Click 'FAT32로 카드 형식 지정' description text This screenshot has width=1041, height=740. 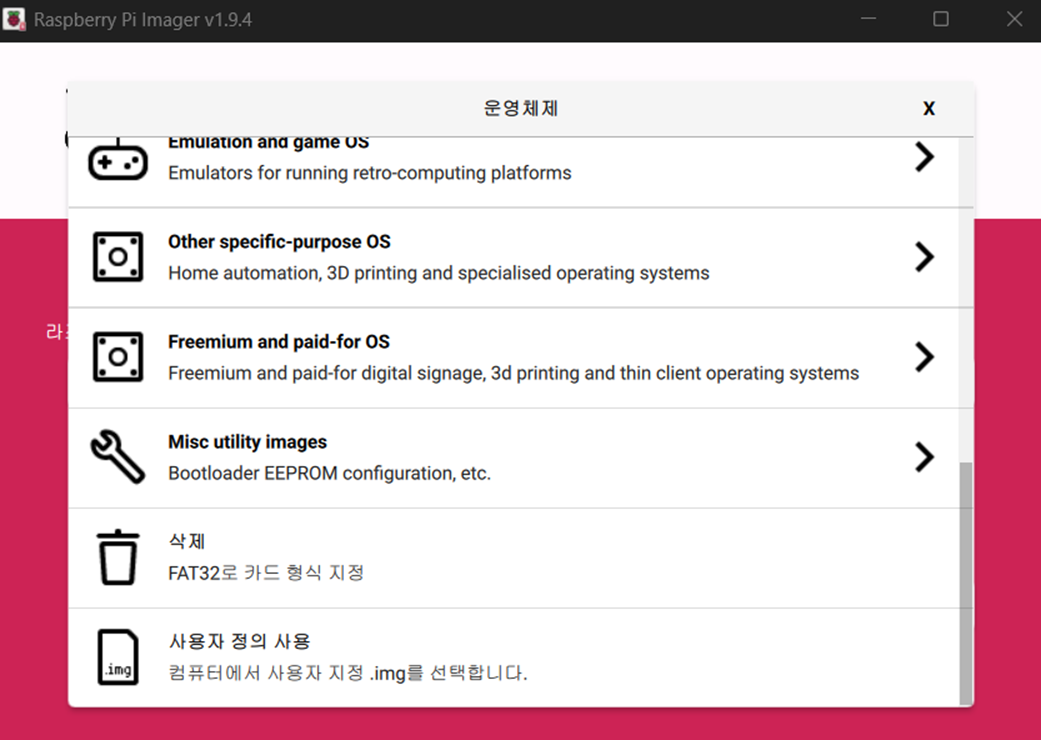[266, 573]
